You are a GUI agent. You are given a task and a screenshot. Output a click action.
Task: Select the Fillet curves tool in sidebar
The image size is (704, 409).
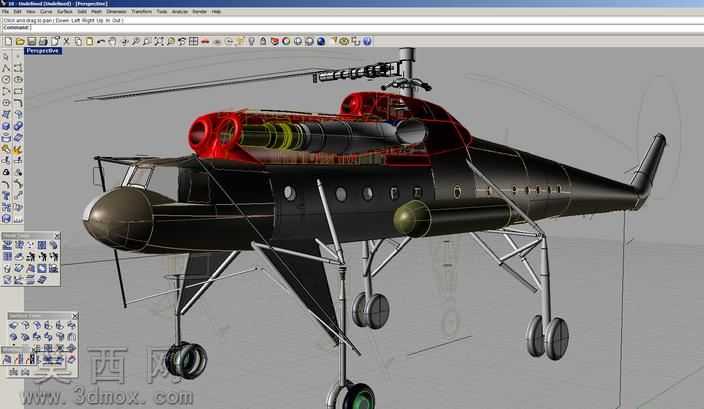coord(18,103)
